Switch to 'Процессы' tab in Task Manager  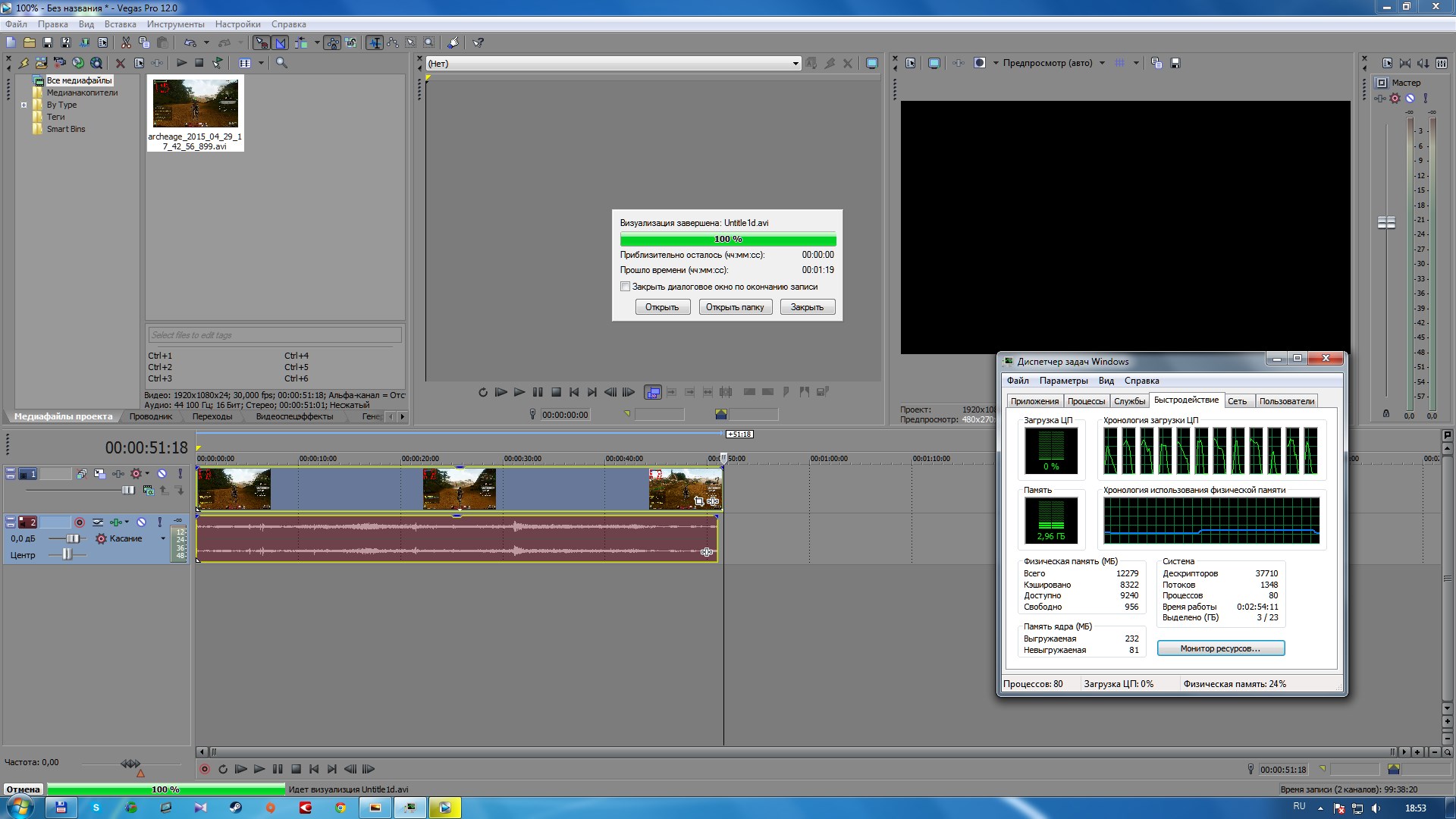tap(1086, 401)
